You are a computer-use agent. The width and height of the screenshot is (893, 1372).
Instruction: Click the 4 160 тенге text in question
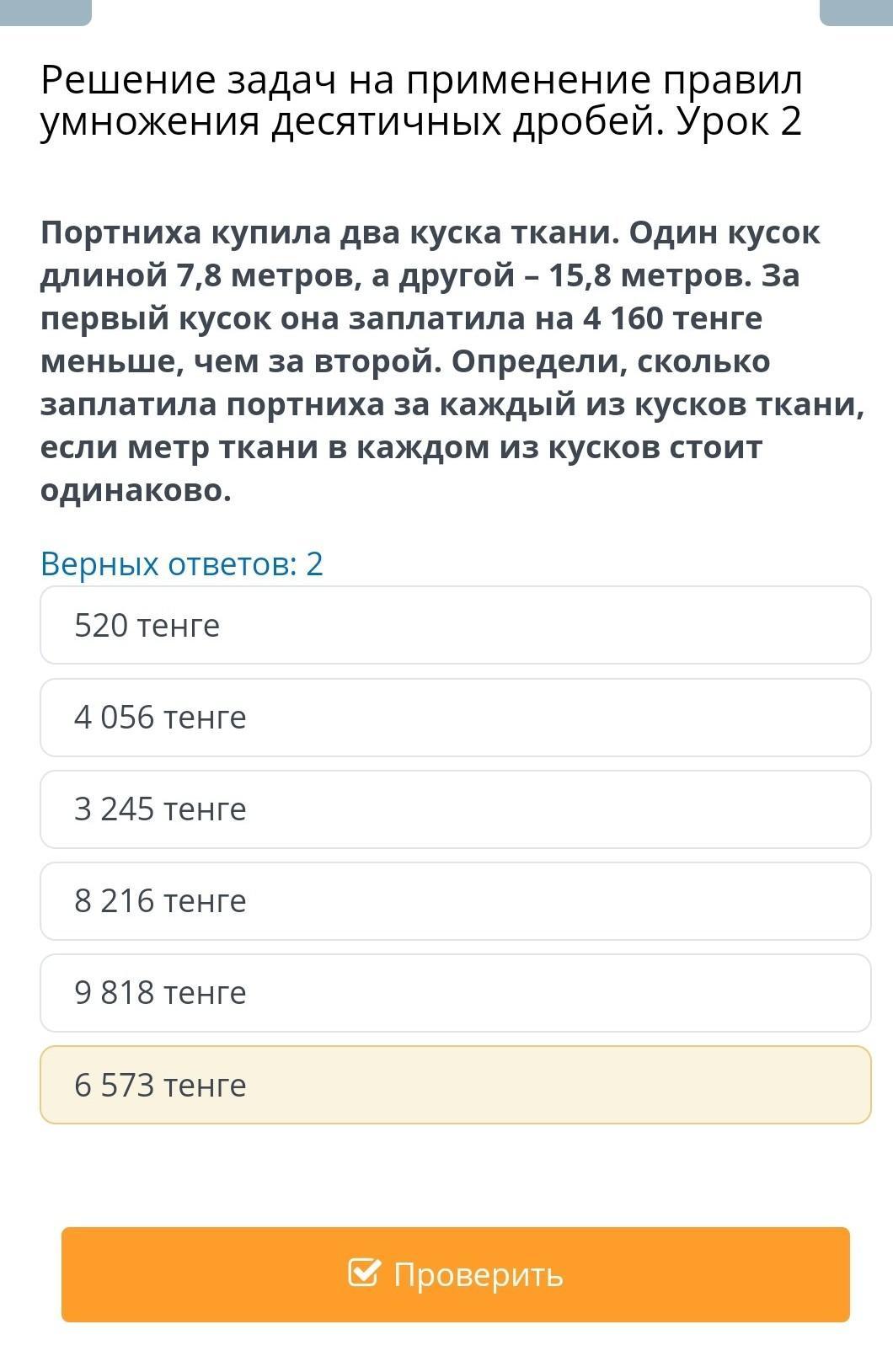(x=672, y=318)
